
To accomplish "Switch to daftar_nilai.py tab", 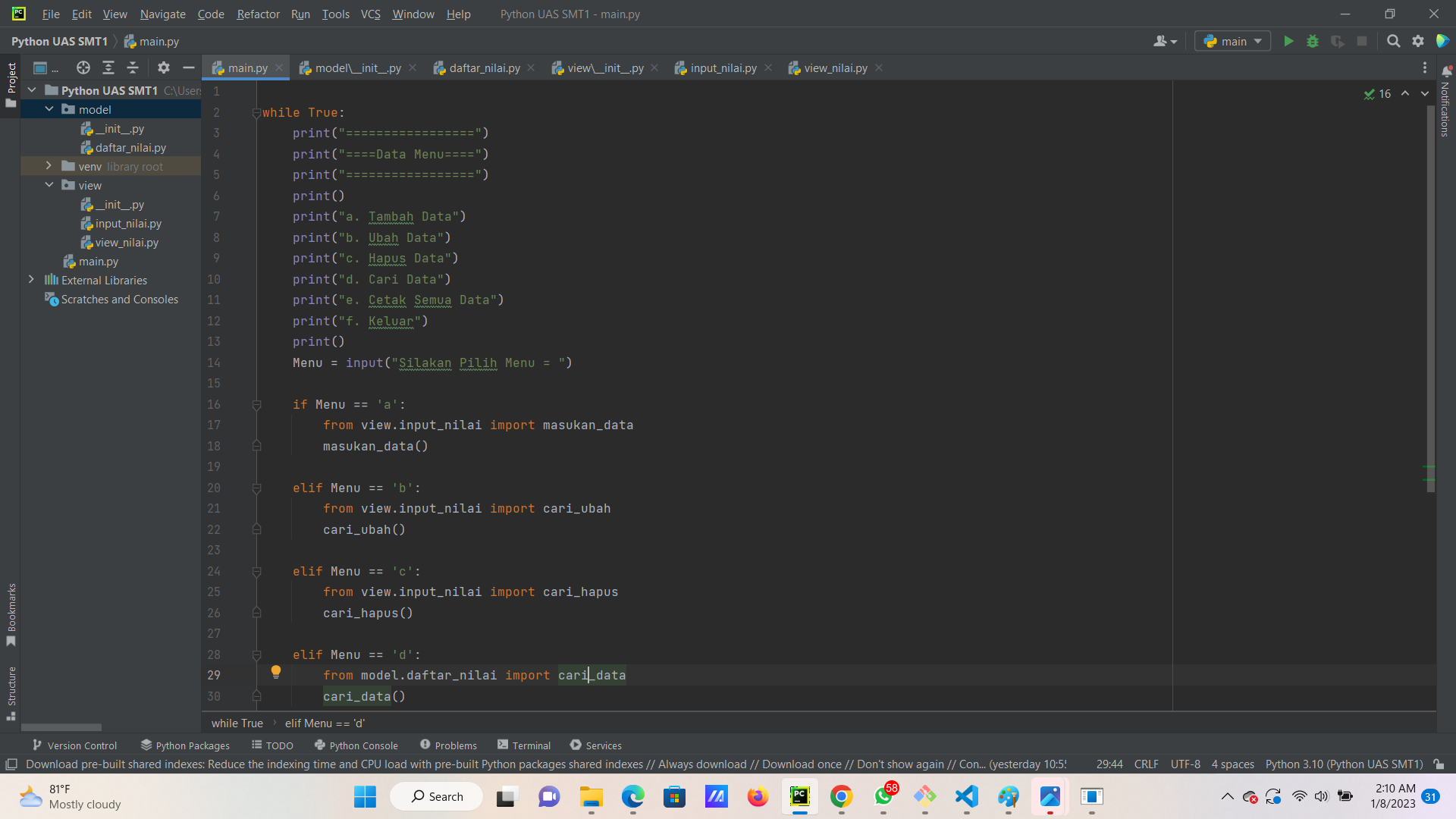I will point(484,67).
